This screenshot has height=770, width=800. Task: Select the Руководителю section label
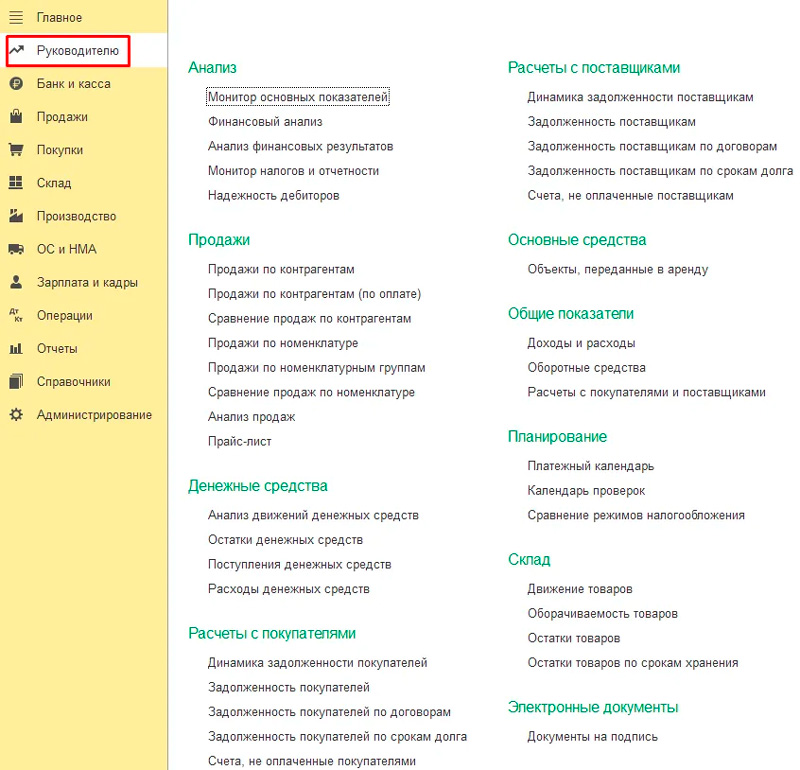[x=78, y=51]
